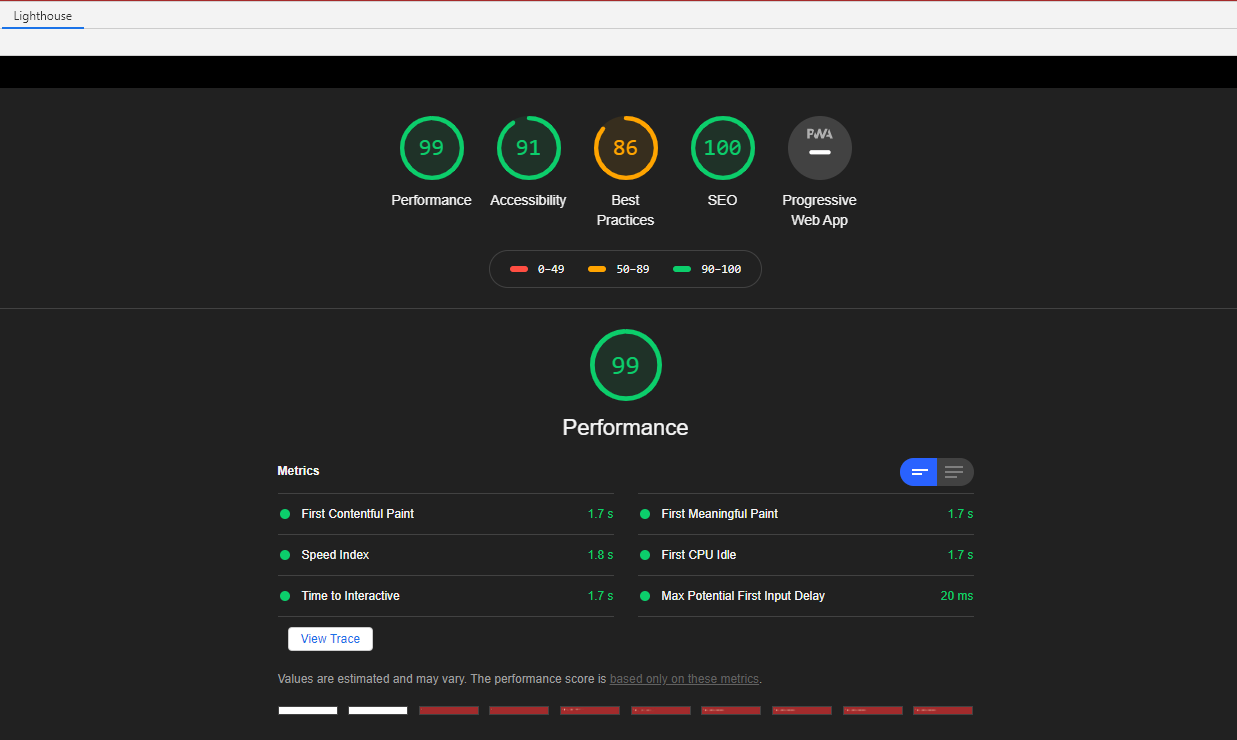Open the 'based only on these metrics' link
Screen dimensions: 1237x740
[x=685, y=679]
